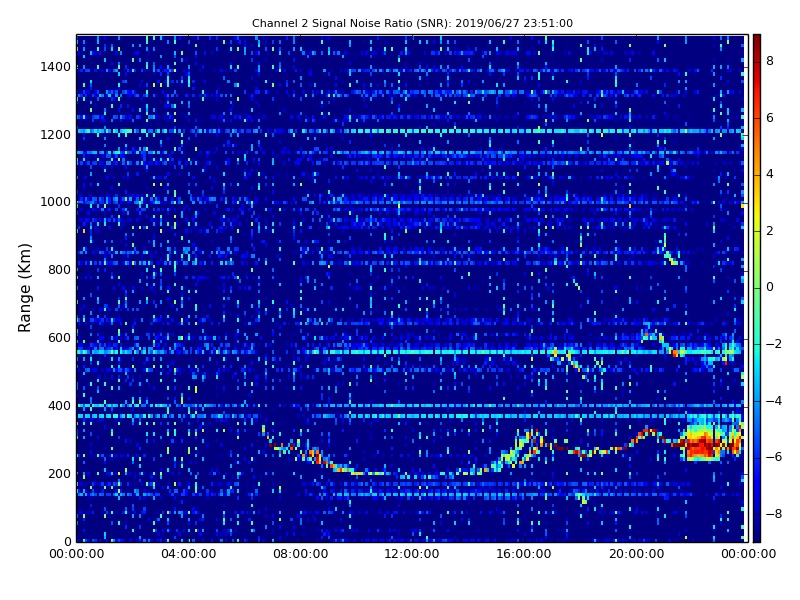This screenshot has width=800, height=600.
Task: Click the colorbar at the -8 level
Action: [757, 514]
